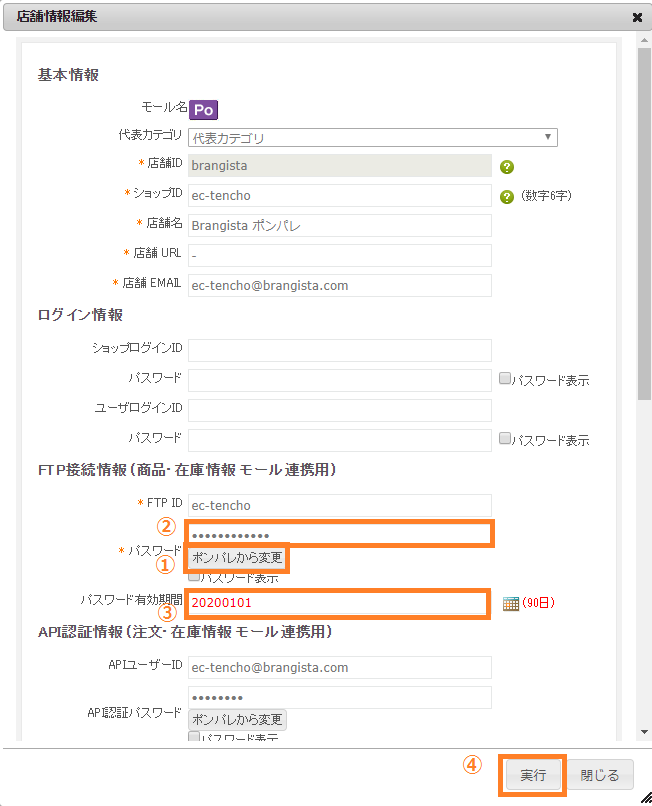Toggle パスワード表示 for shop login password
The image size is (652, 806).
504,379
